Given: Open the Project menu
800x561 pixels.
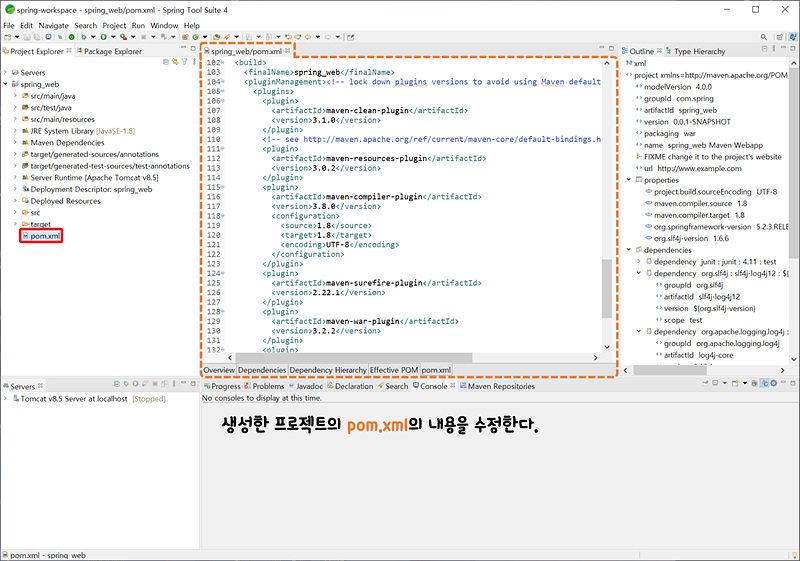Looking at the screenshot, I should (114, 25).
